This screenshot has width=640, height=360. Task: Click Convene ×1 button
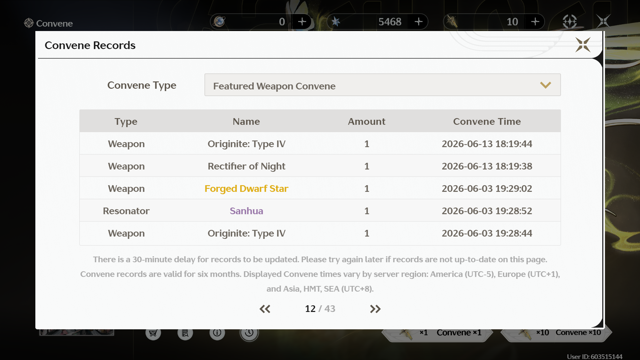pos(438,333)
